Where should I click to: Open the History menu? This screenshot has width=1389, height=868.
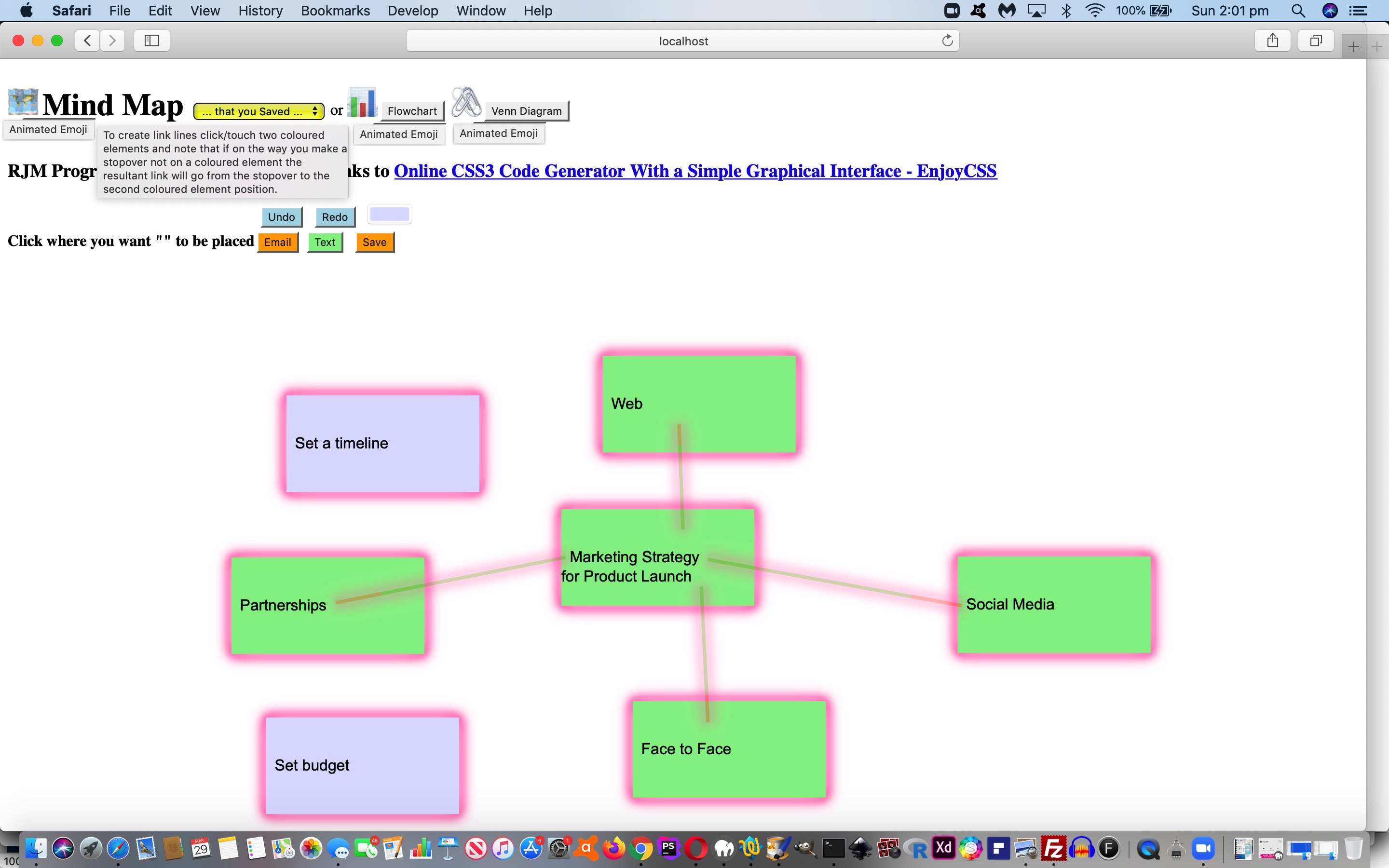click(260, 10)
